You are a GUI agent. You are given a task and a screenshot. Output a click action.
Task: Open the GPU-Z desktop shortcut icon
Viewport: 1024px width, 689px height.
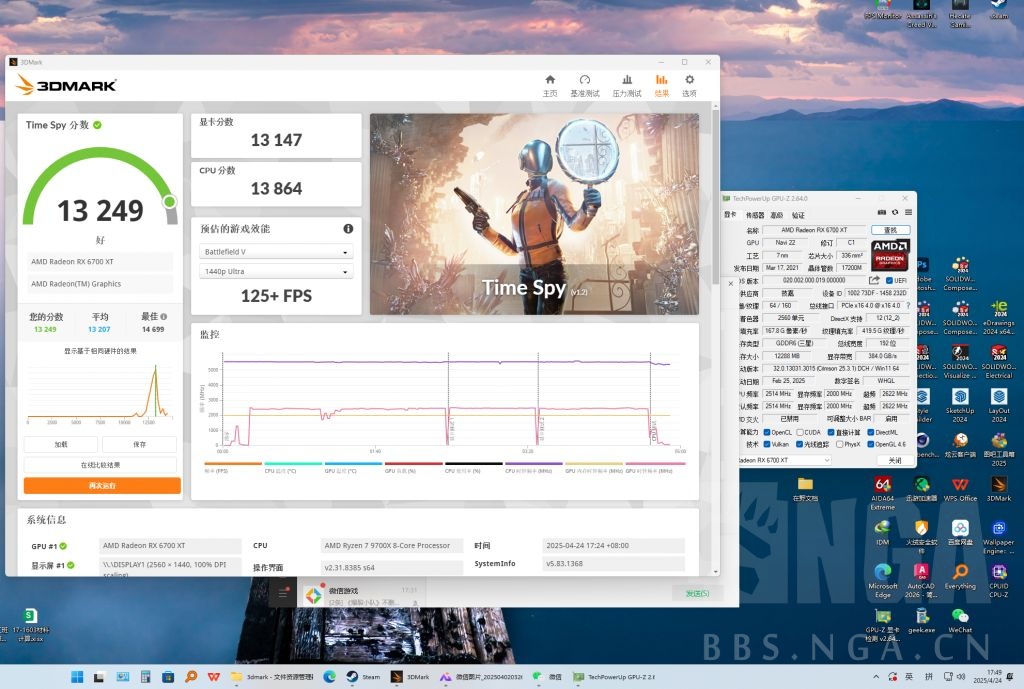pos(883,624)
